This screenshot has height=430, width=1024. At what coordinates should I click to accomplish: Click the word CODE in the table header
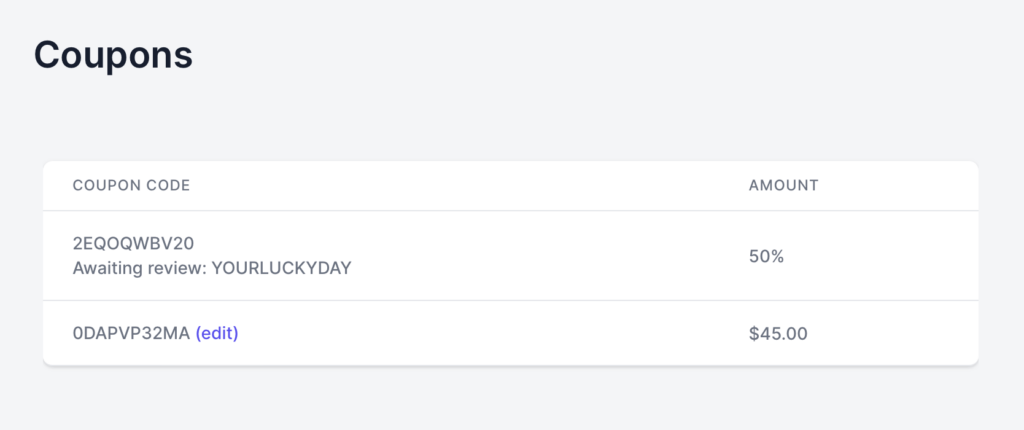(x=173, y=186)
